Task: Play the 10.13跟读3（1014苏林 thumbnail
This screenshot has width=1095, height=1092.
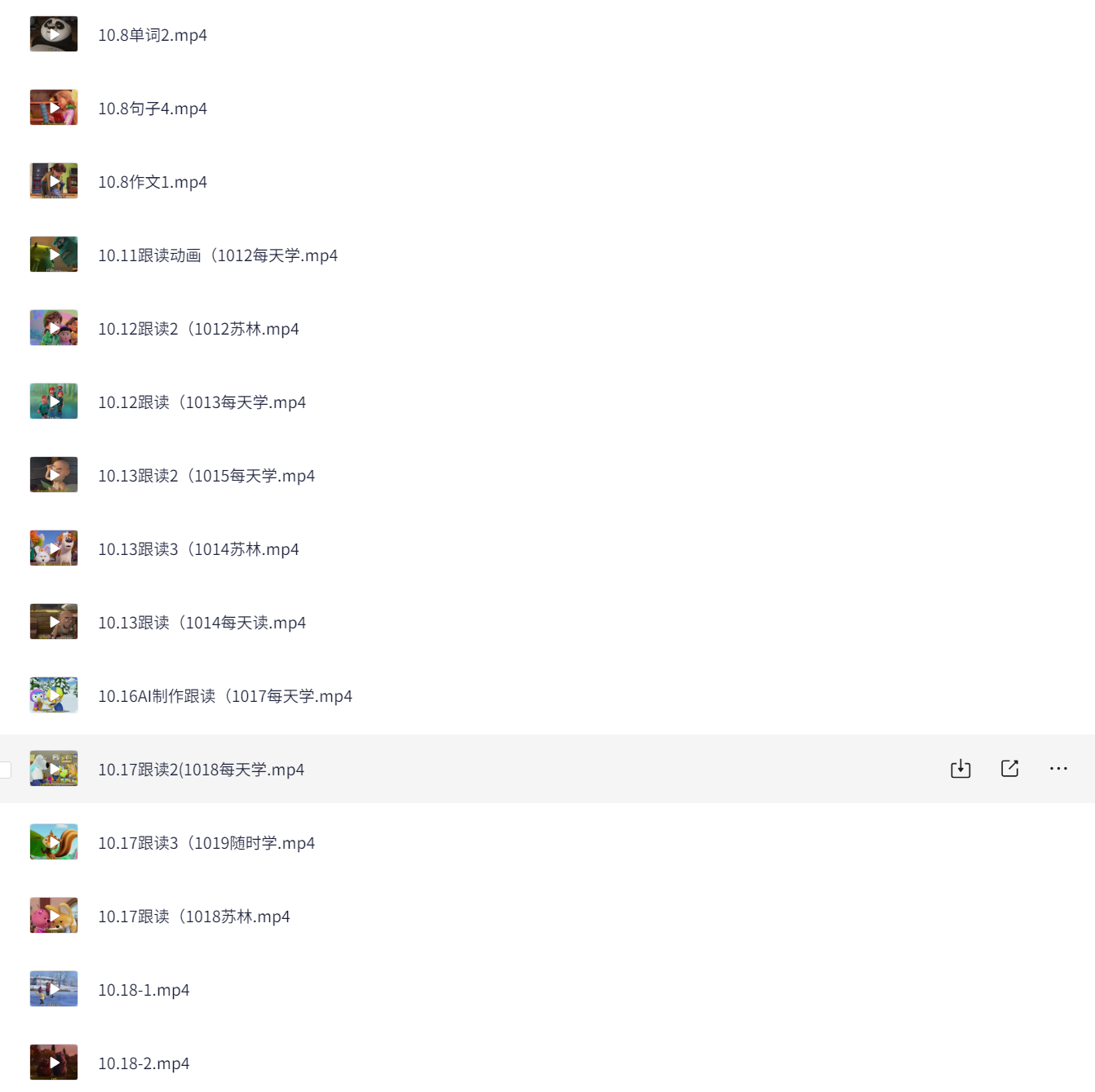Action: [54, 548]
